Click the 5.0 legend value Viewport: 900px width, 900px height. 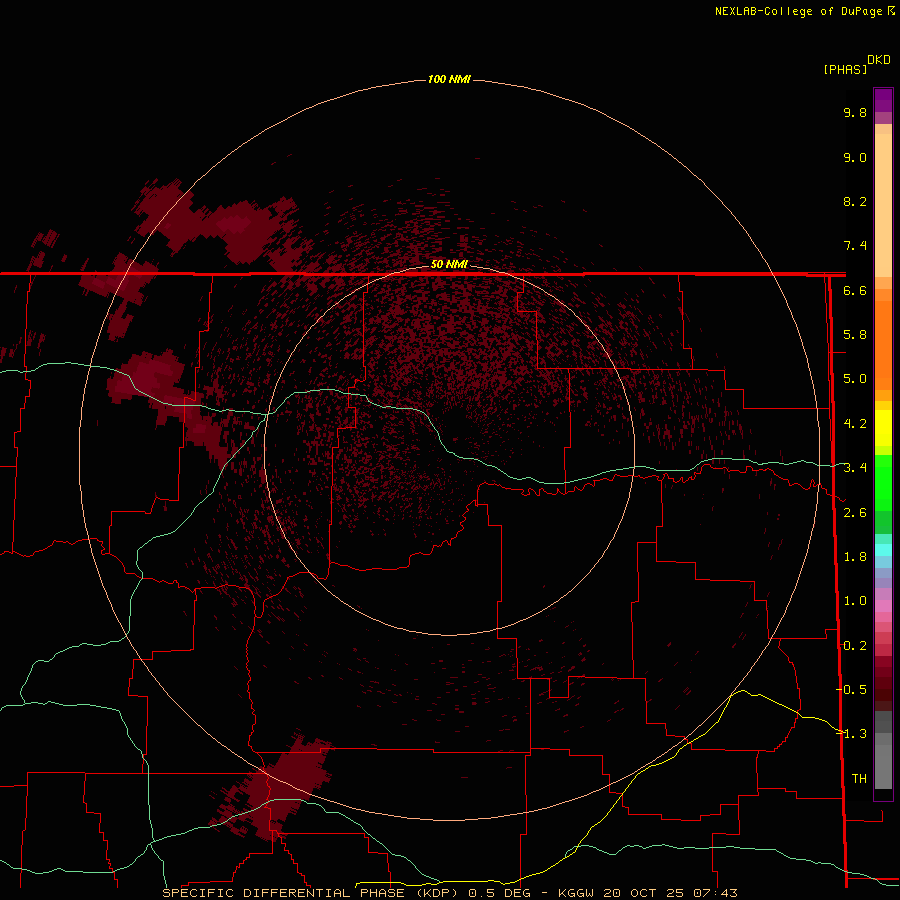pyautogui.click(x=855, y=379)
